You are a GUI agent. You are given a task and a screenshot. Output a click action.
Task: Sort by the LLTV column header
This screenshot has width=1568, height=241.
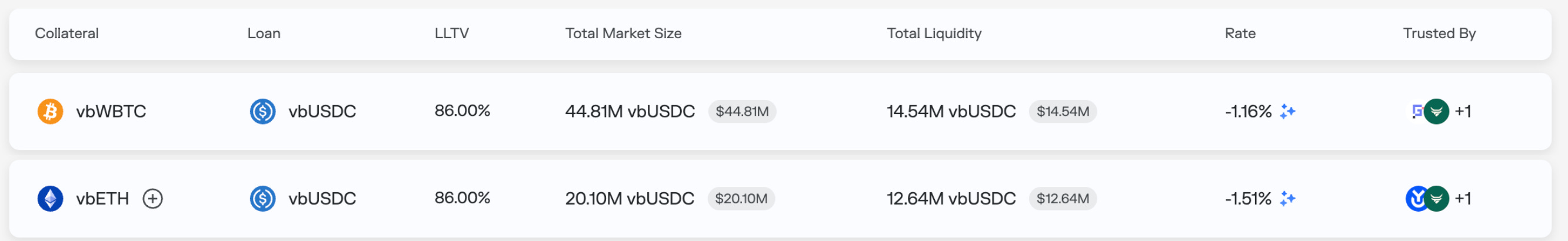click(451, 34)
